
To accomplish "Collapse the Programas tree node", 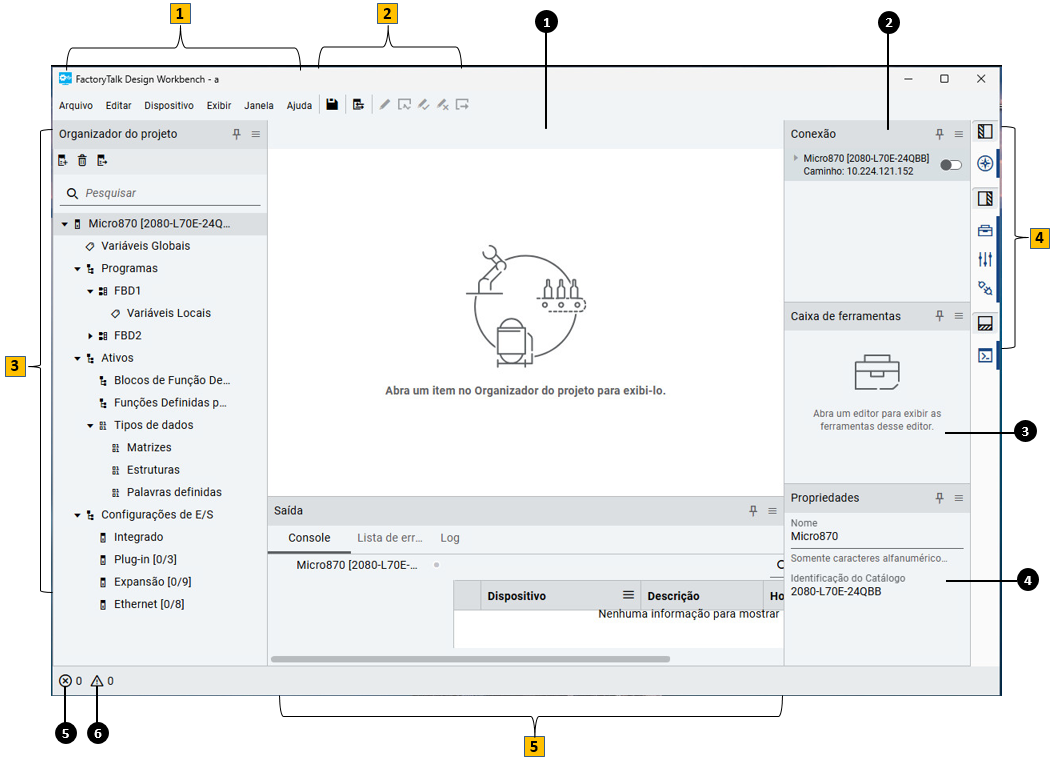I will coord(77,269).
